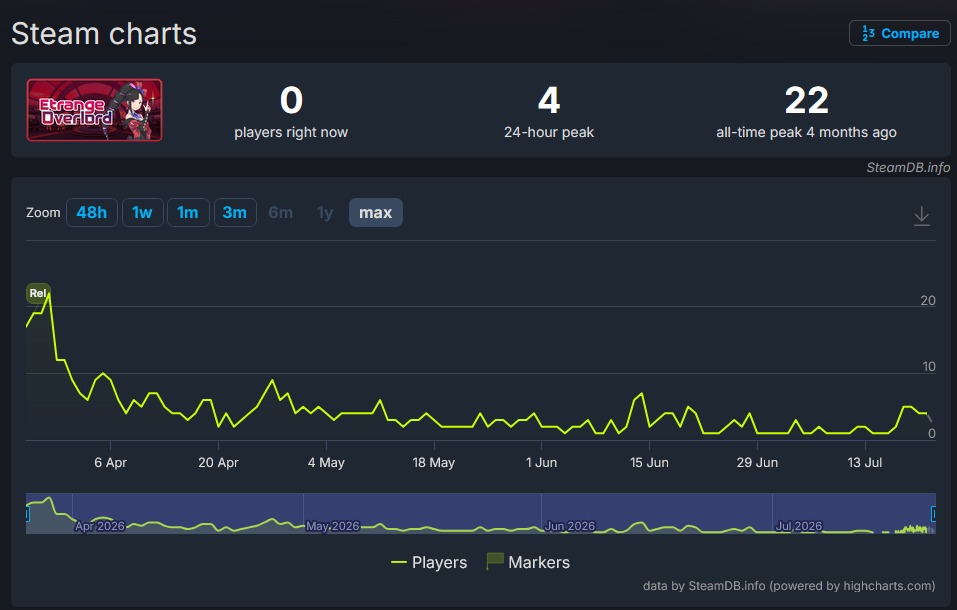Click the '24-hour peak' caption
Viewport: 957px width, 610px height.
tap(549, 133)
